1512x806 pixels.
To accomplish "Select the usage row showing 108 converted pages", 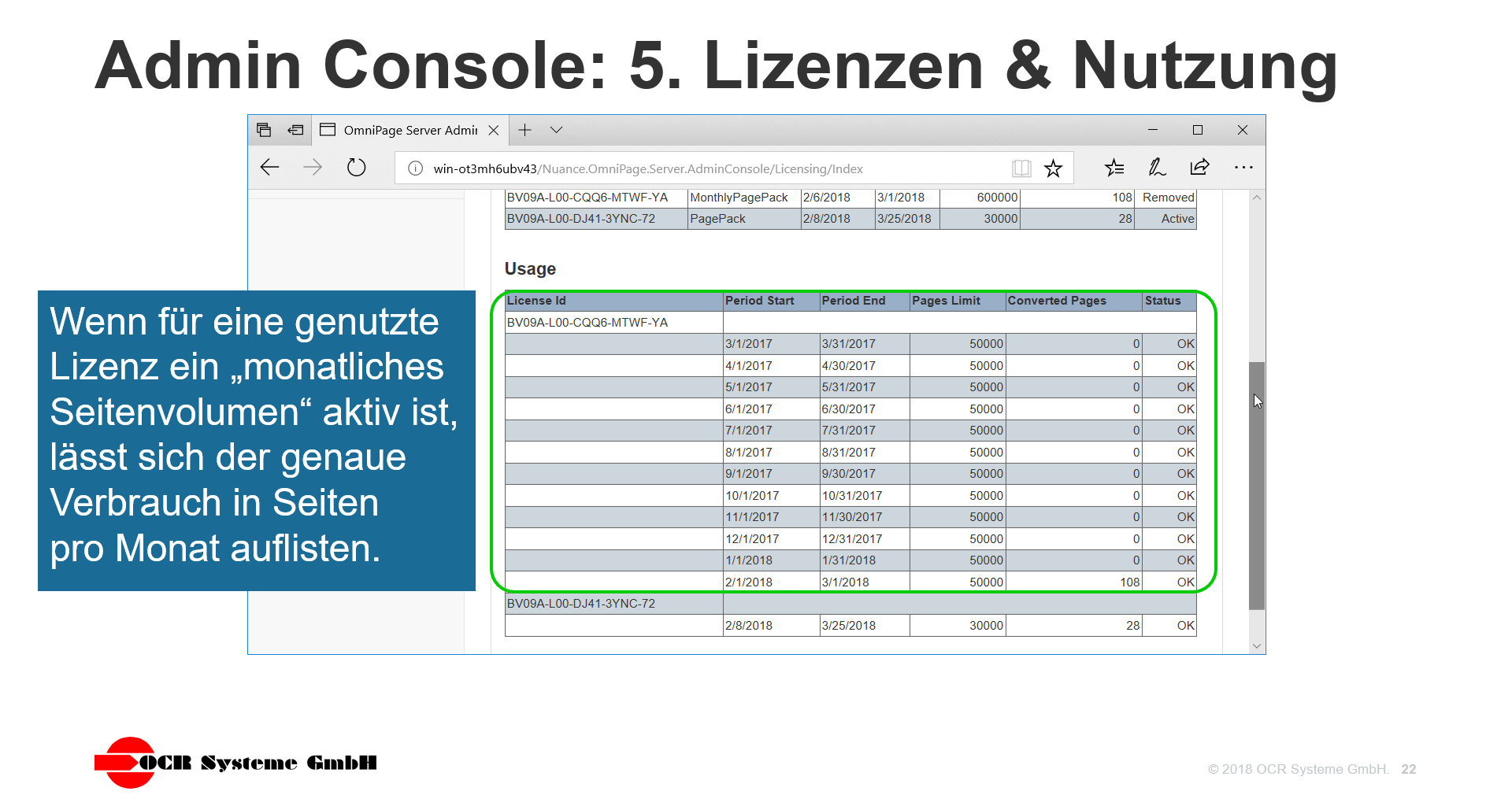I will tap(850, 582).
